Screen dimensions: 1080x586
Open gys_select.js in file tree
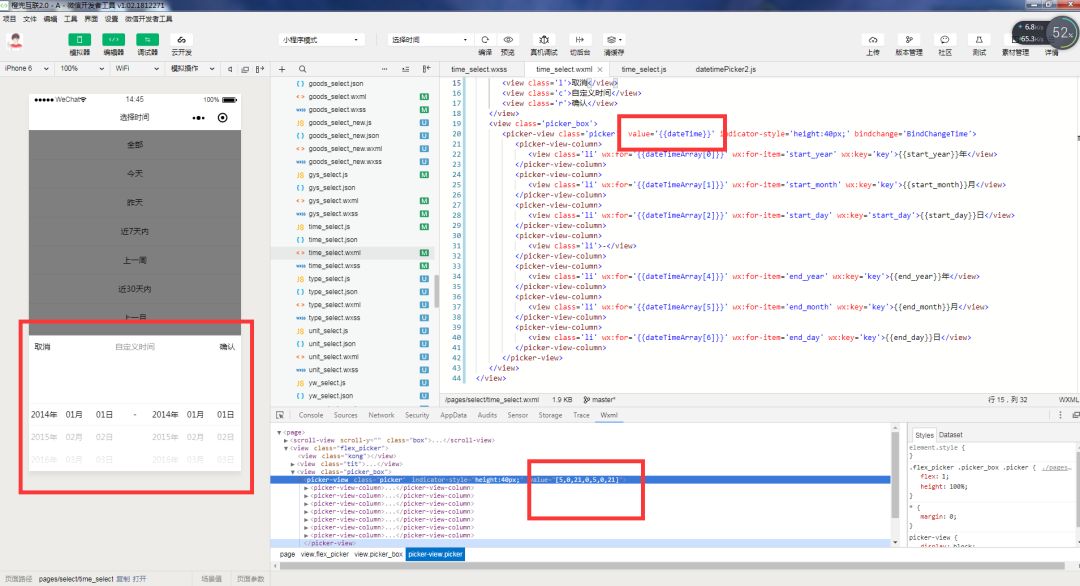[327, 175]
